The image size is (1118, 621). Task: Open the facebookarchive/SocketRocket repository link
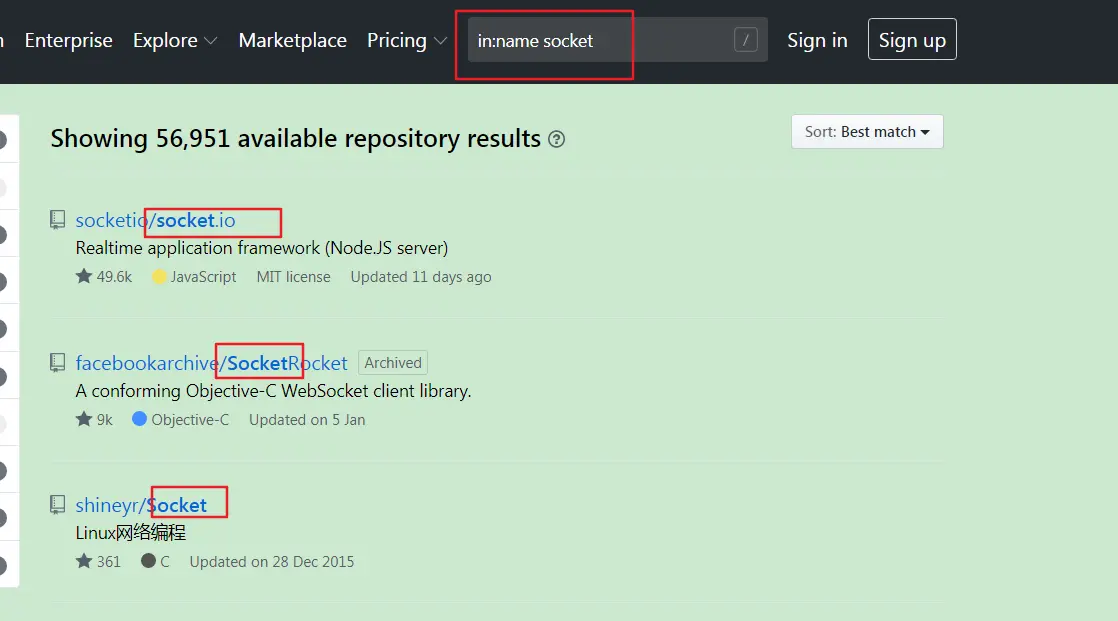pos(211,363)
